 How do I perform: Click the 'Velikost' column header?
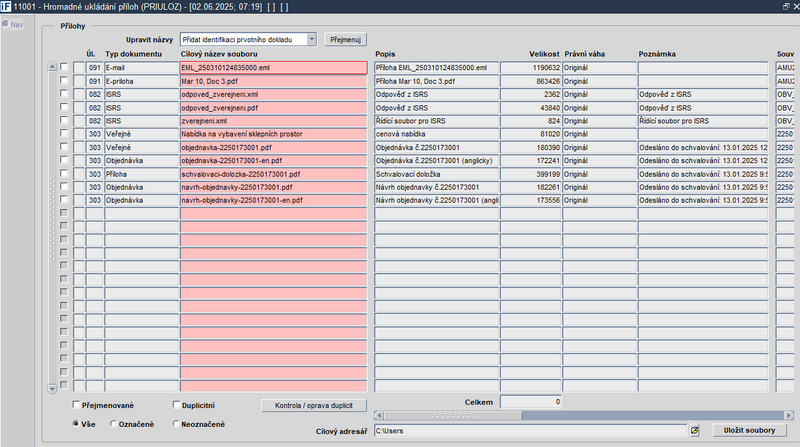[x=544, y=54]
